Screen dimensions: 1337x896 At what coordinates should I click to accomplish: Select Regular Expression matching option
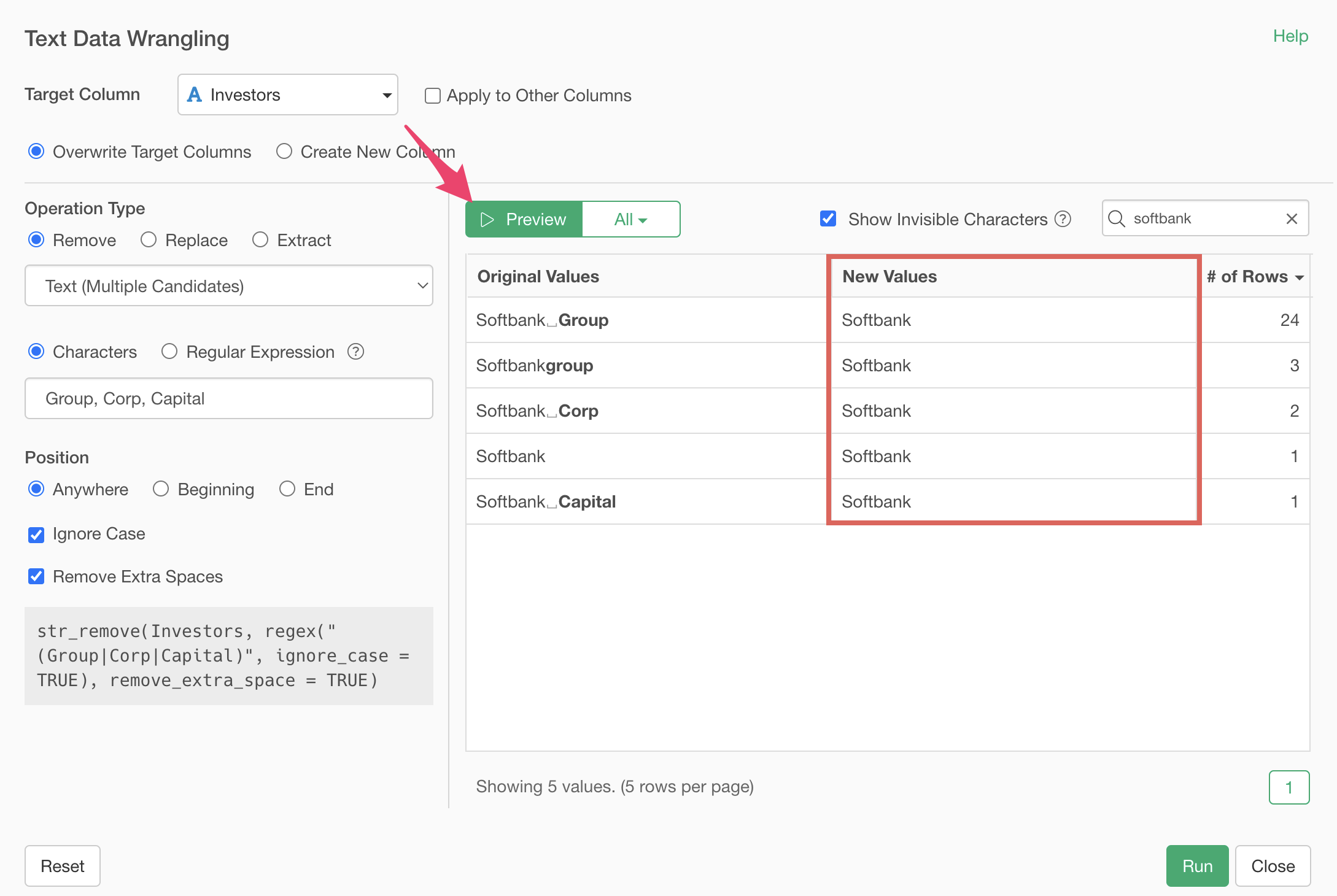click(169, 352)
